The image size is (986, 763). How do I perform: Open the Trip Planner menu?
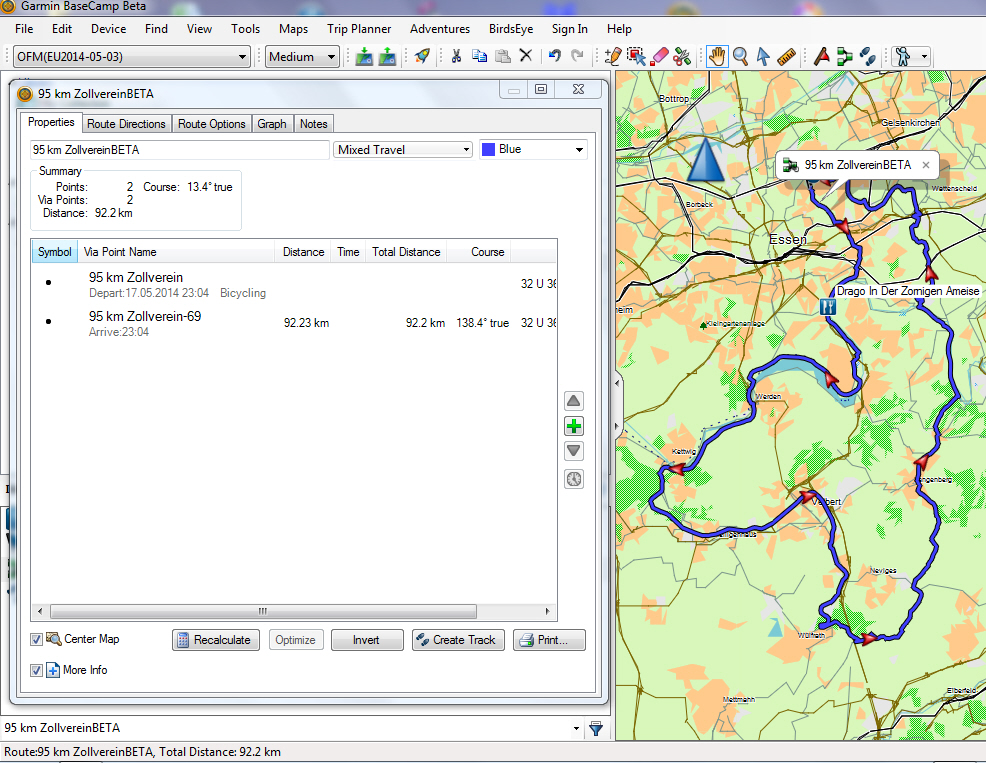coord(359,29)
